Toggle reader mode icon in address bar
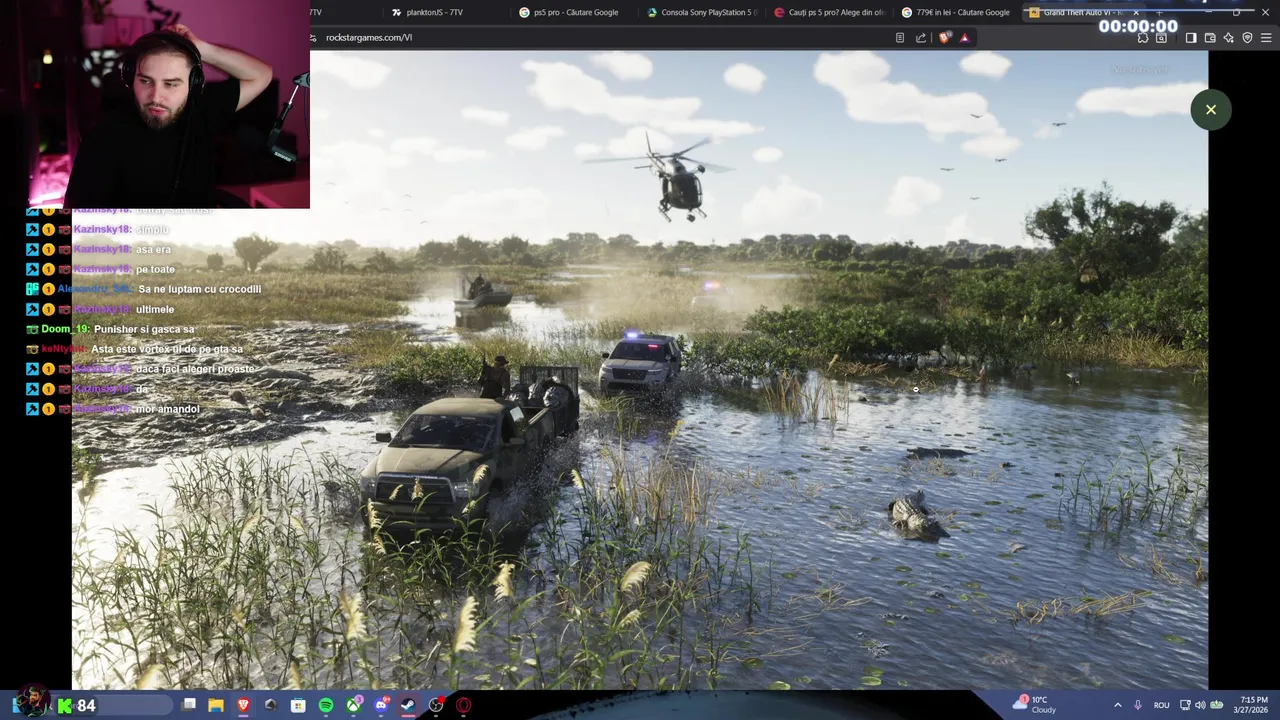 click(900, 38)
